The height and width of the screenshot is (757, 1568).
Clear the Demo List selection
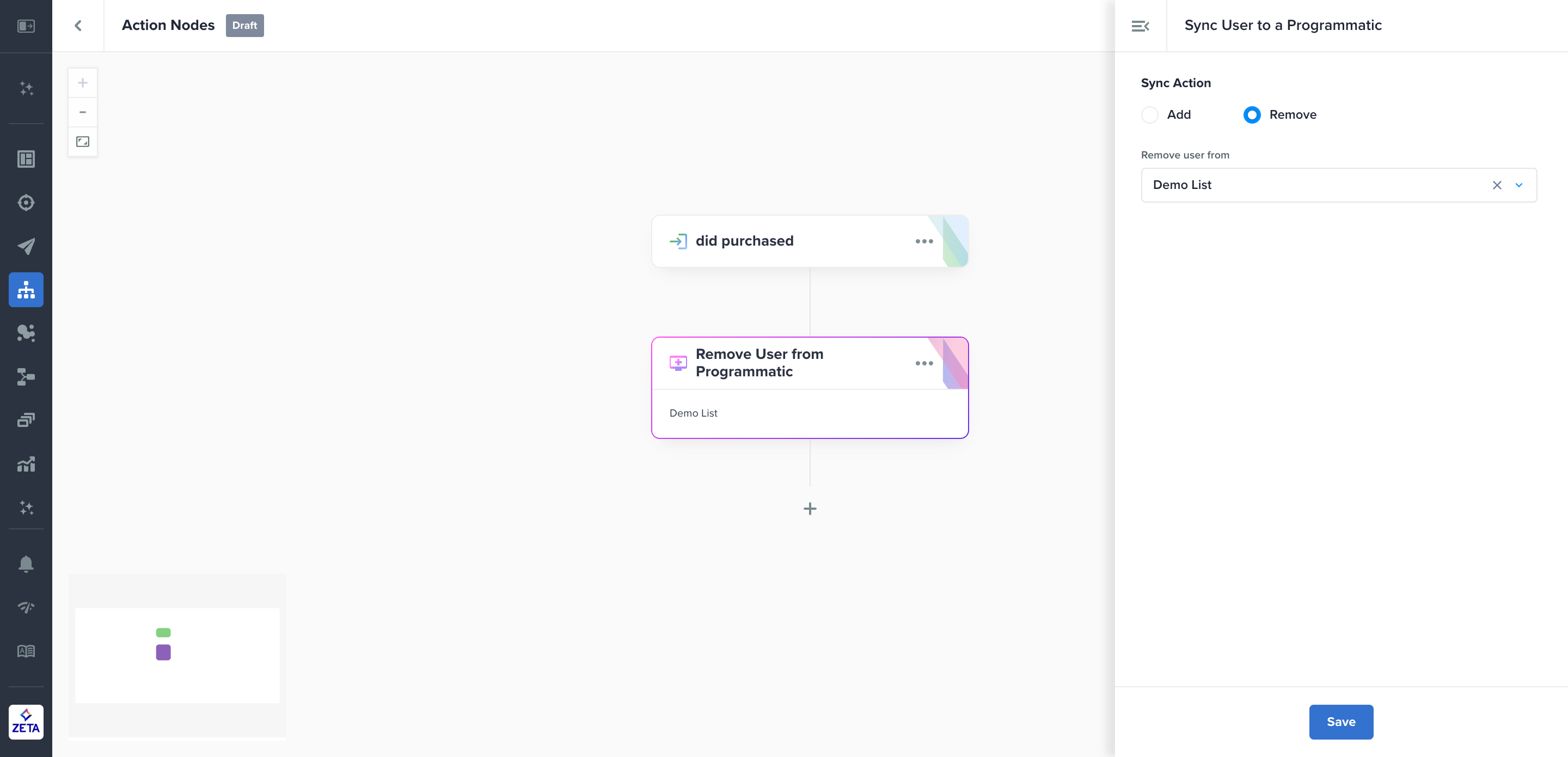click(x=1497, y=185)
